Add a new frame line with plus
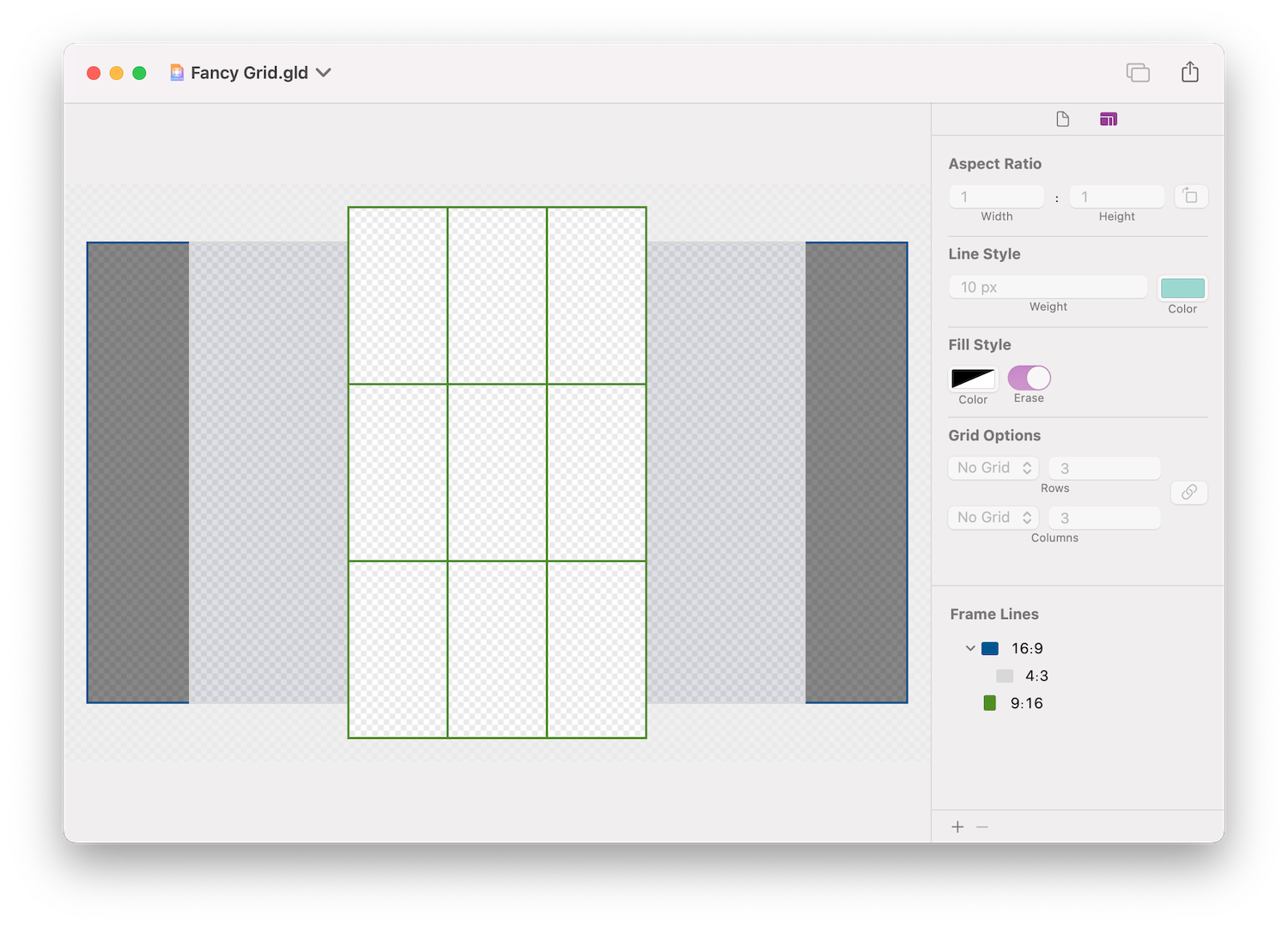 click(x=957, y=827)
